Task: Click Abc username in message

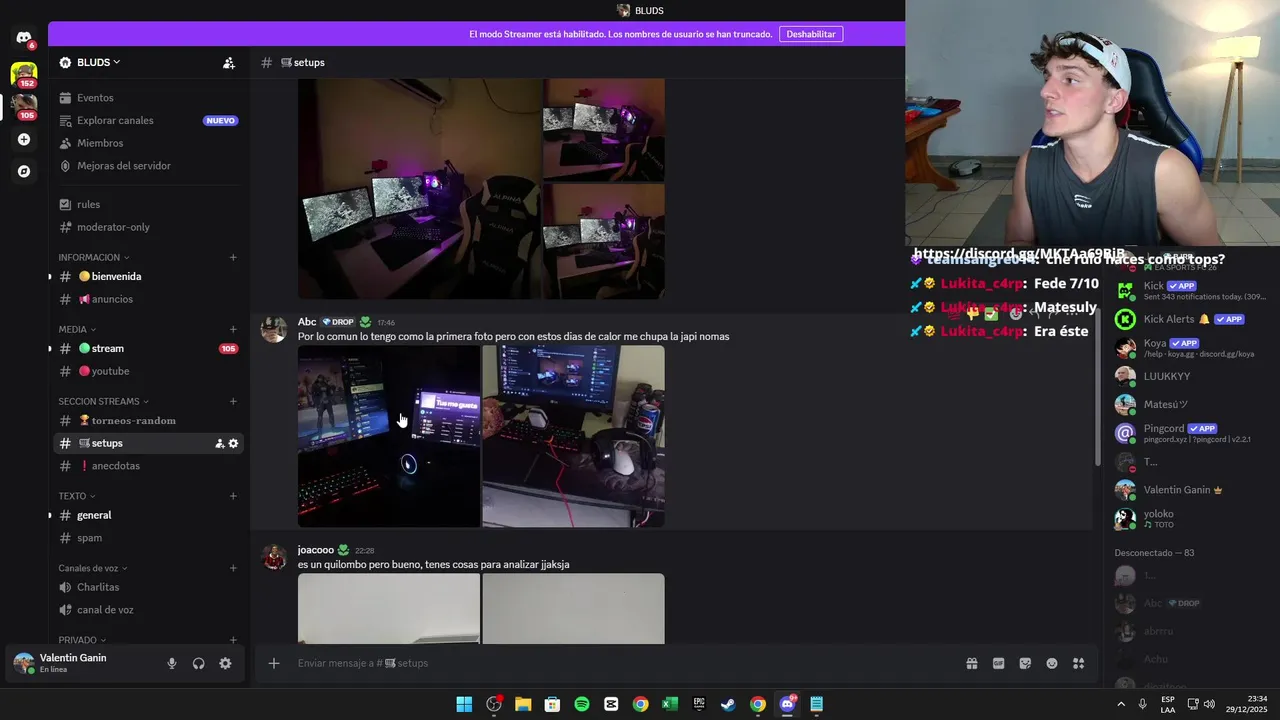Action: click(307, 322)
